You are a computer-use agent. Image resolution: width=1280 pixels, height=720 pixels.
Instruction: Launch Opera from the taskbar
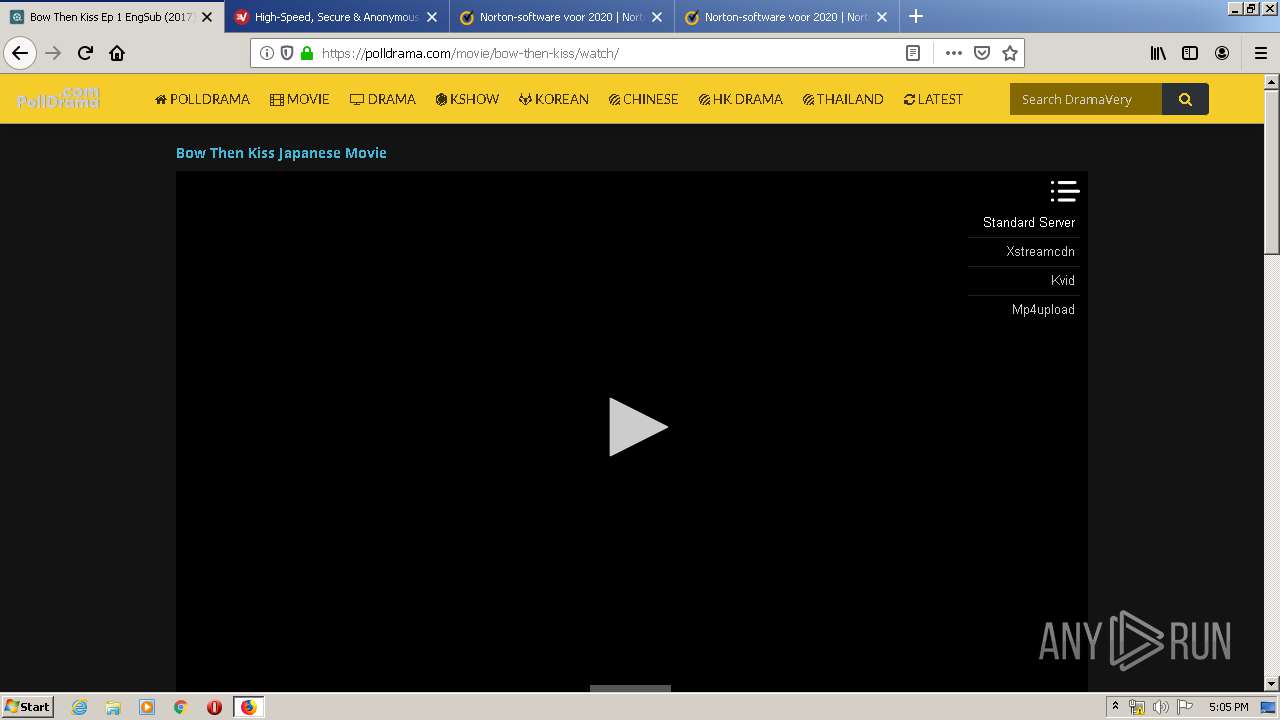[214, 707]
